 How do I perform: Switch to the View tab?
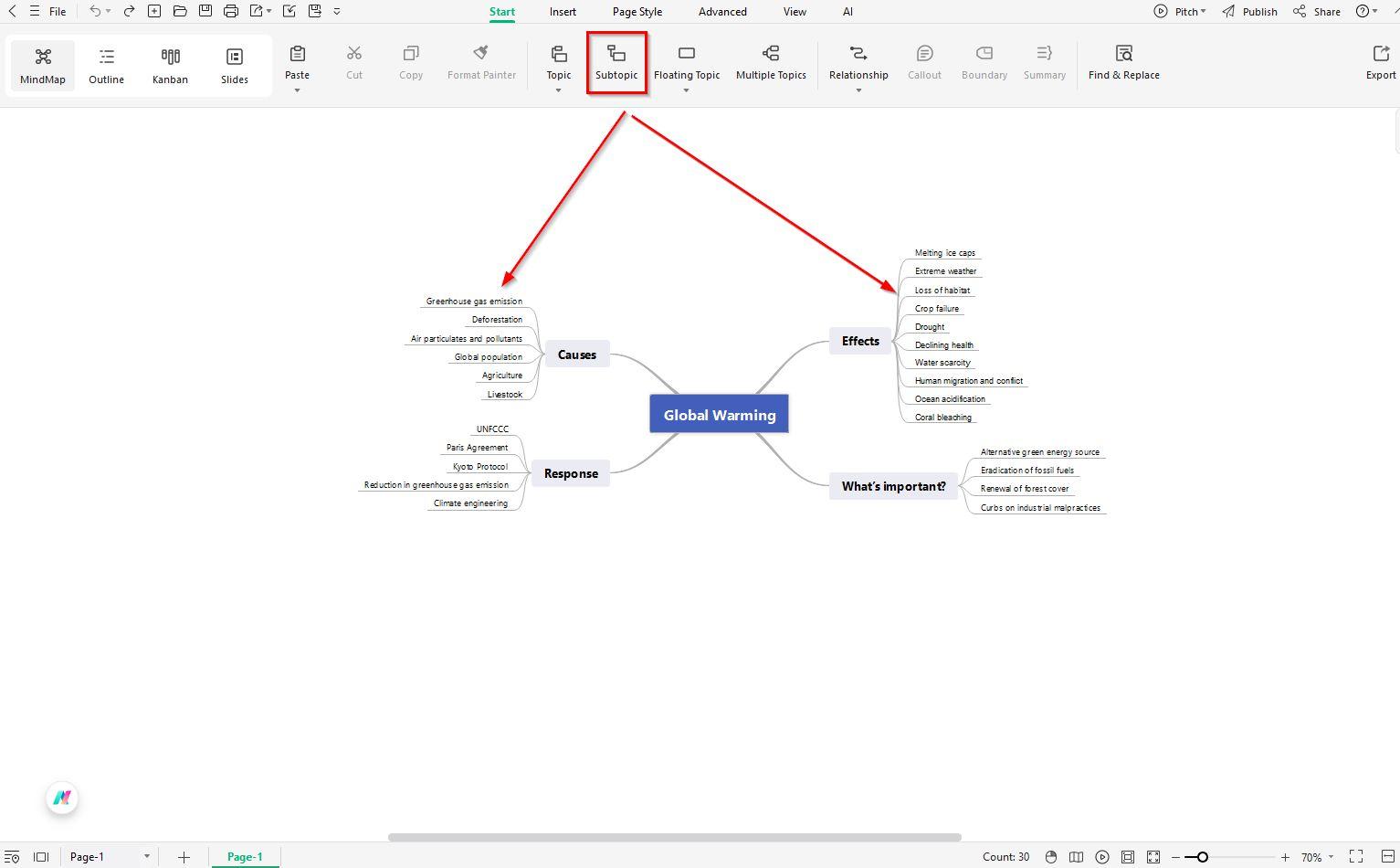pos(795,12)
